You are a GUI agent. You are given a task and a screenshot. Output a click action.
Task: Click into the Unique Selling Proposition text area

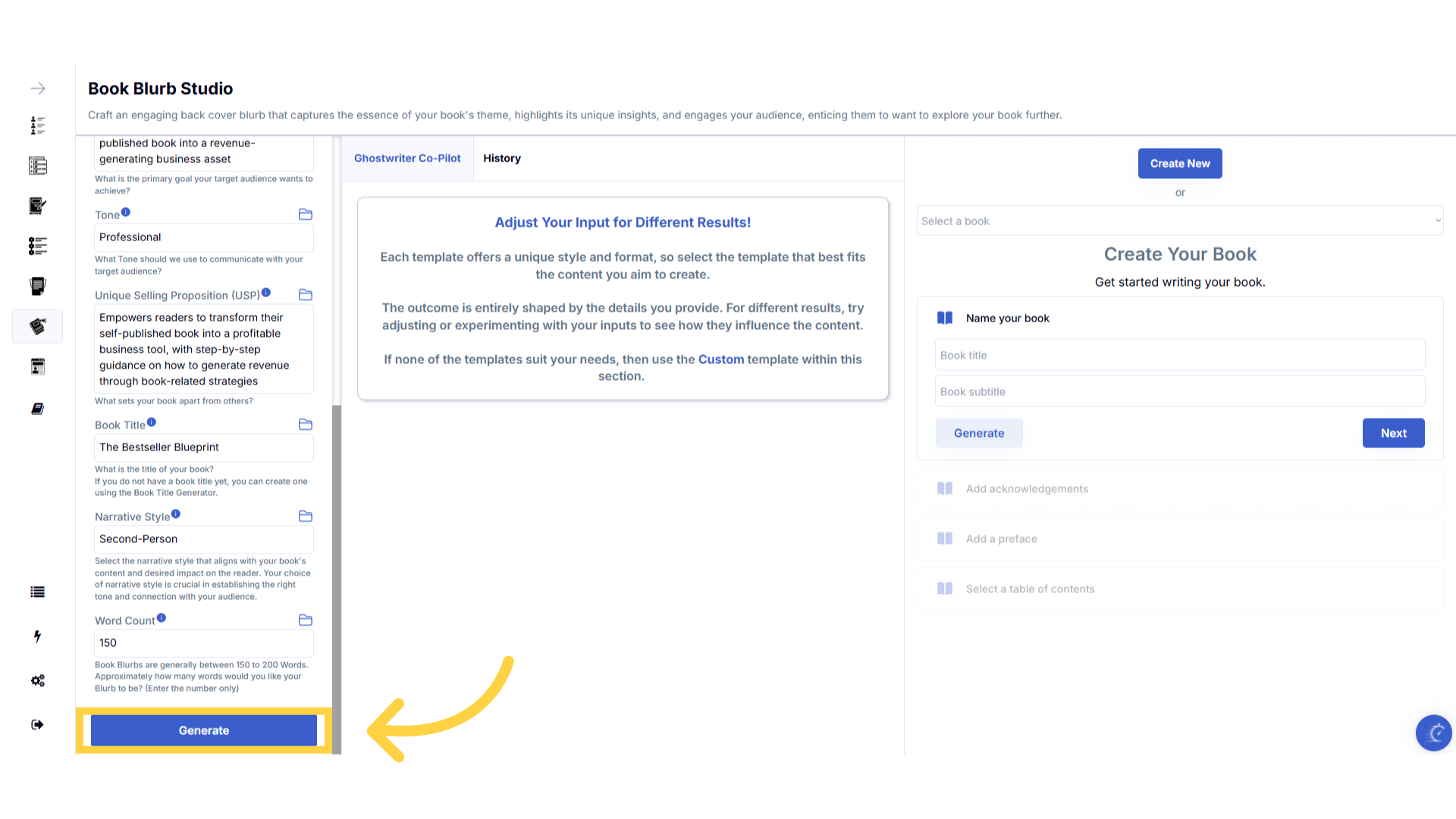click(204, 350)
